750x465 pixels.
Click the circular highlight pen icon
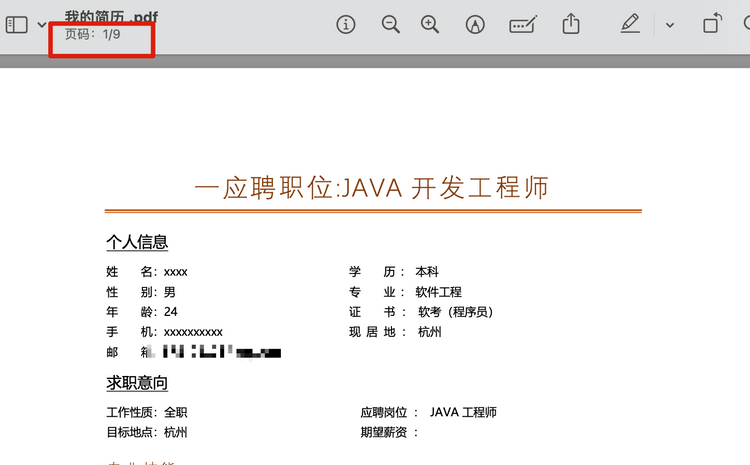click(475, 24)
